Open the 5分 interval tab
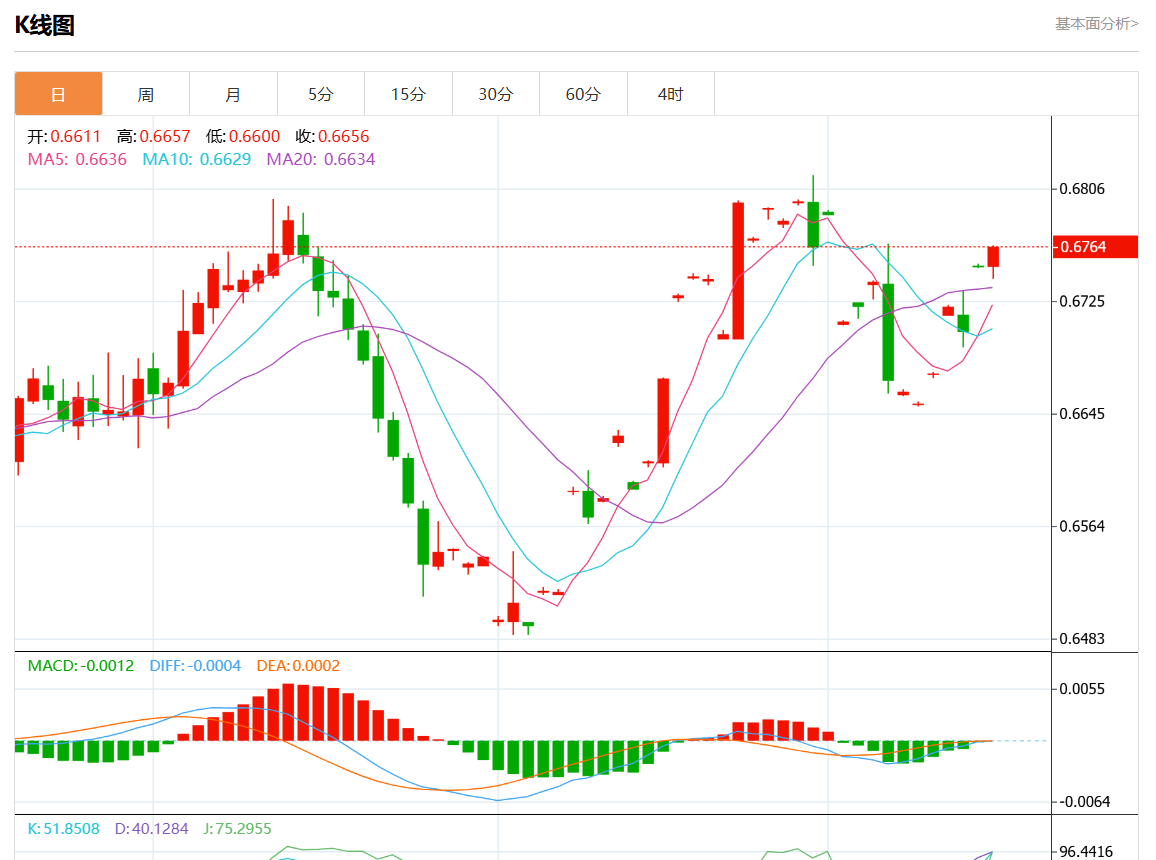 point(321,94)
